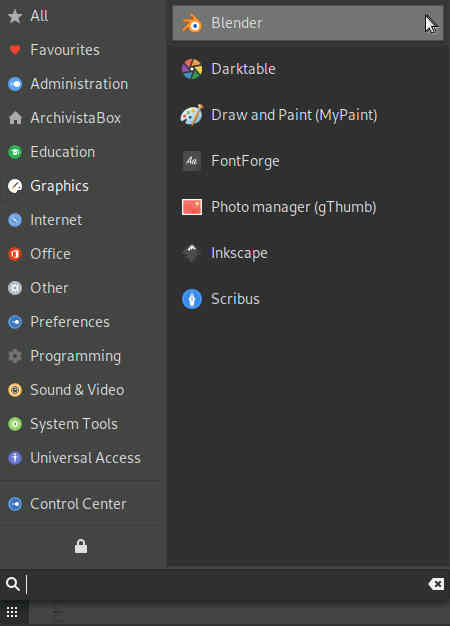
Task: Open the Preferences category label
Action: (x=70, y=322)
